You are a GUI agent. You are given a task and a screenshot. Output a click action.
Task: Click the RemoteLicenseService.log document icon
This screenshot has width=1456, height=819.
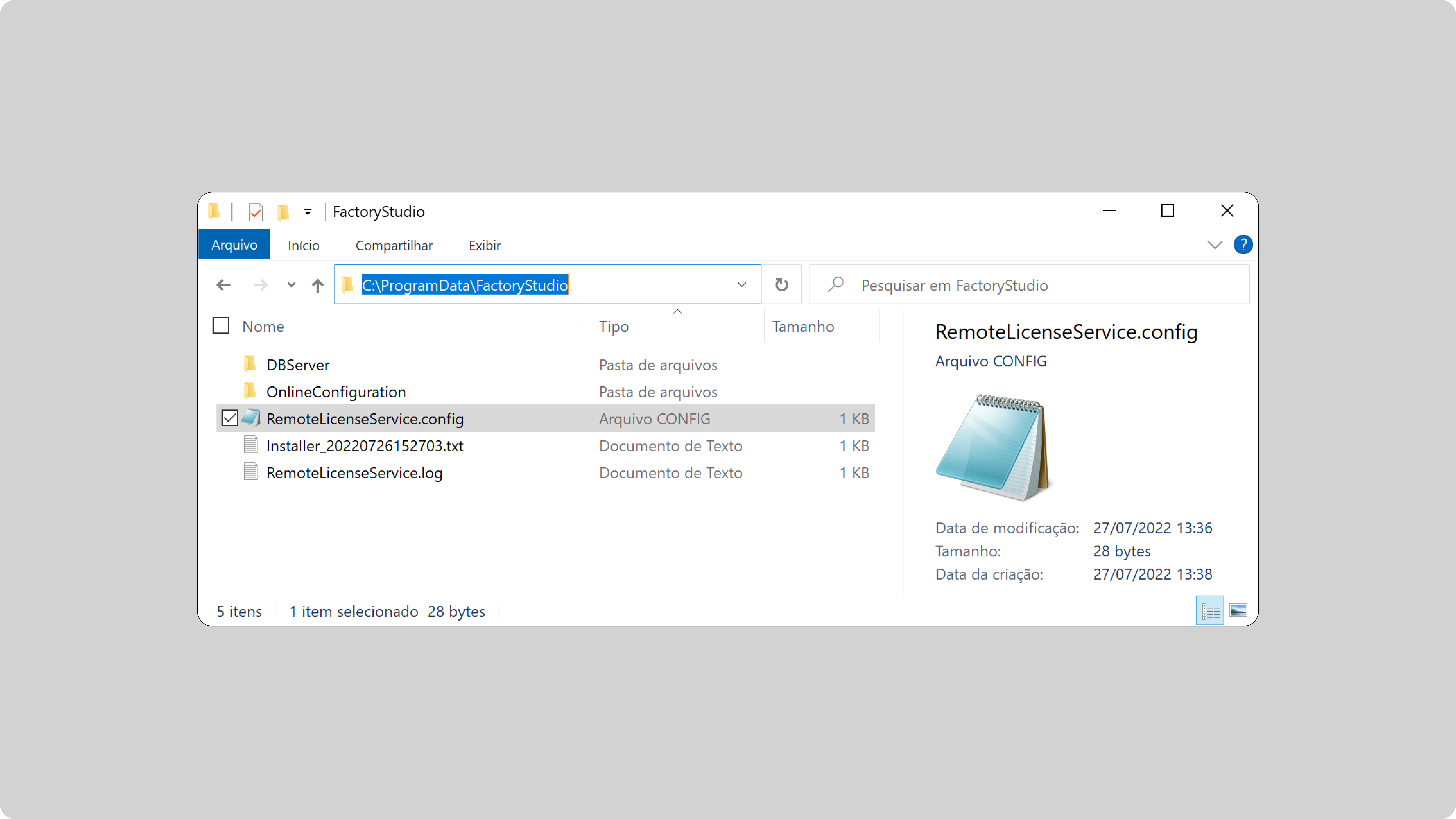coord(250,471)
